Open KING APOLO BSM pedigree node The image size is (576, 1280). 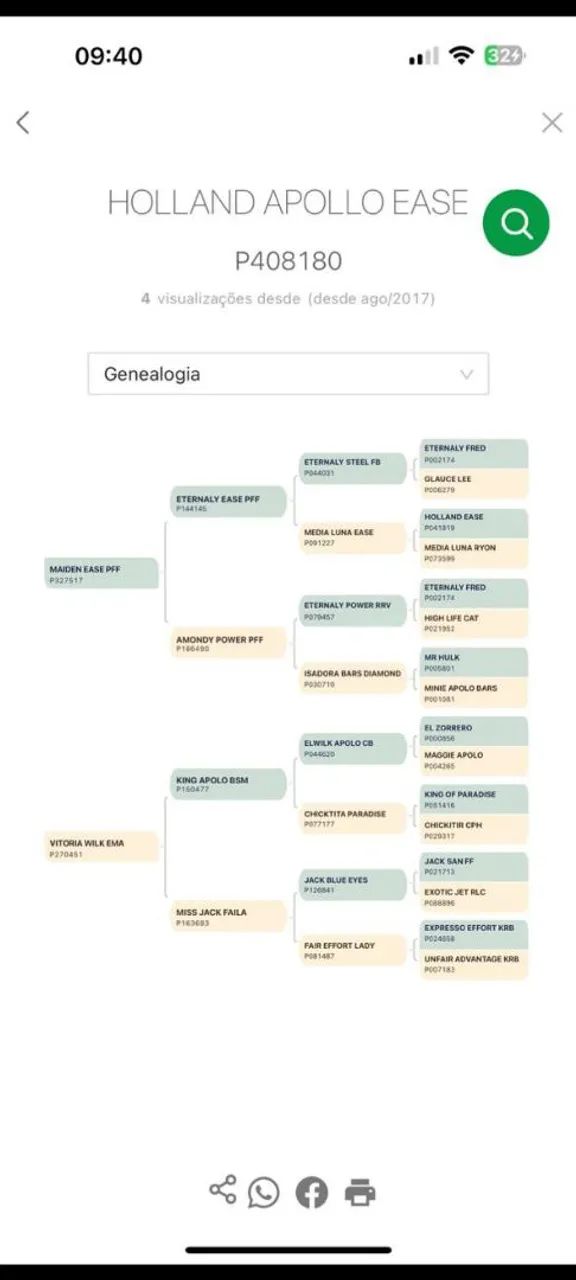tap(229, 784)
